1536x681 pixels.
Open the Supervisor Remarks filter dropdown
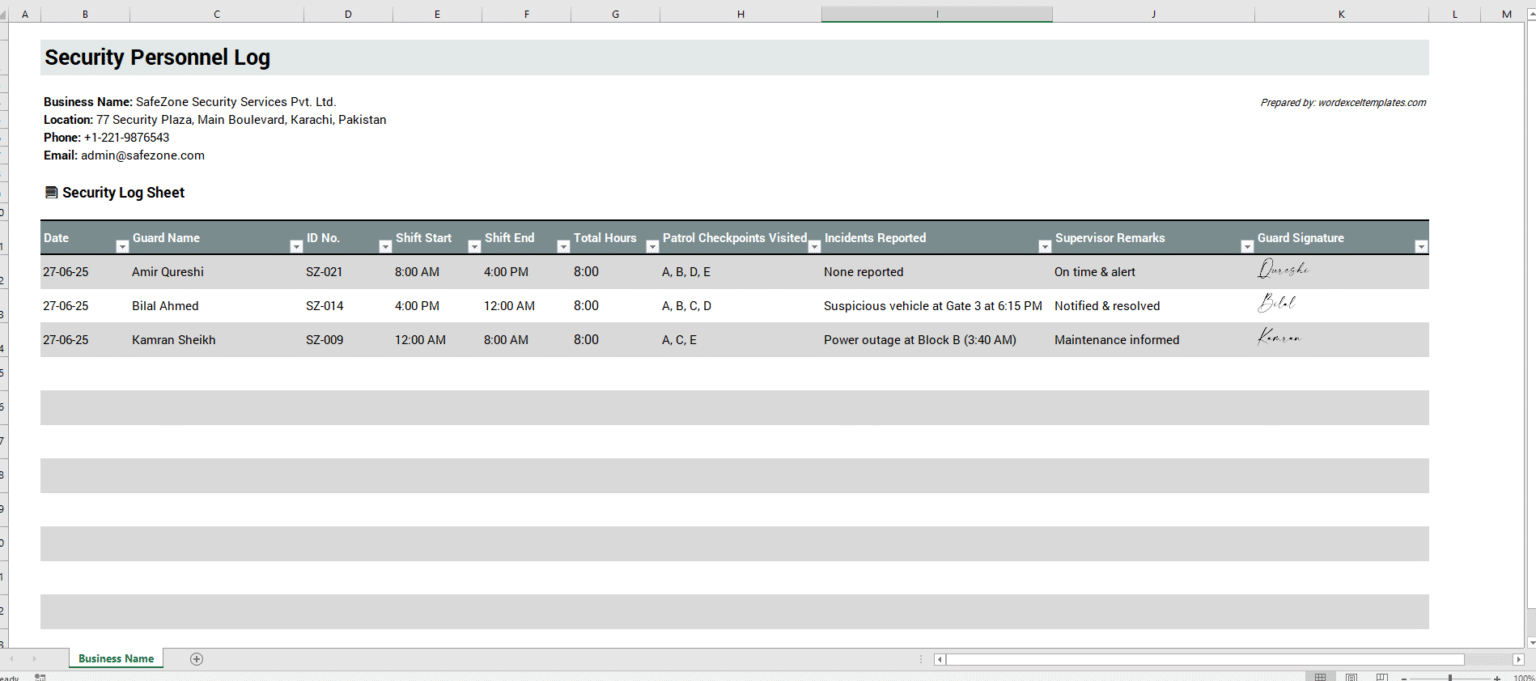coord(1247,245)
